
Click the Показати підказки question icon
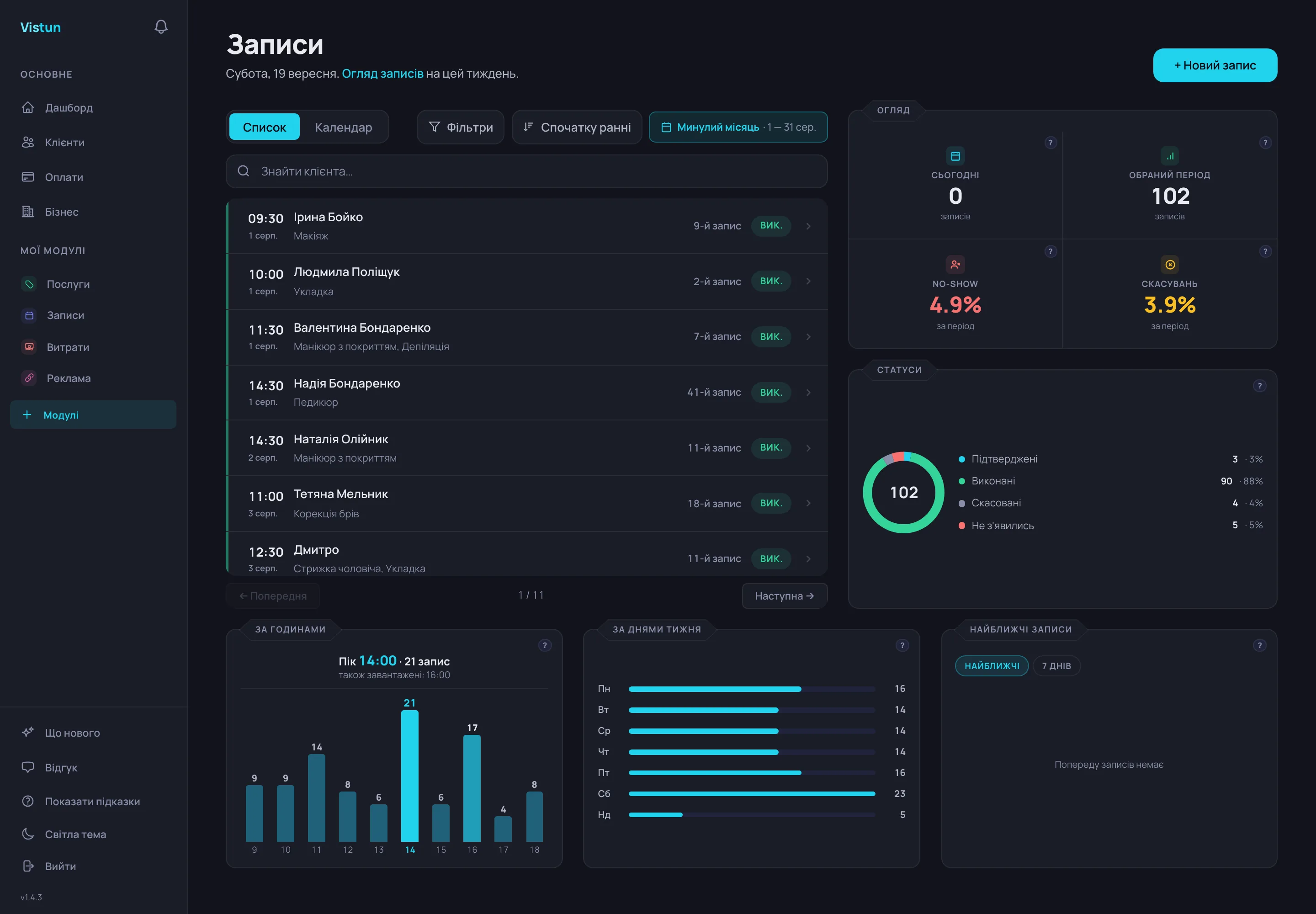click(27, 801)
